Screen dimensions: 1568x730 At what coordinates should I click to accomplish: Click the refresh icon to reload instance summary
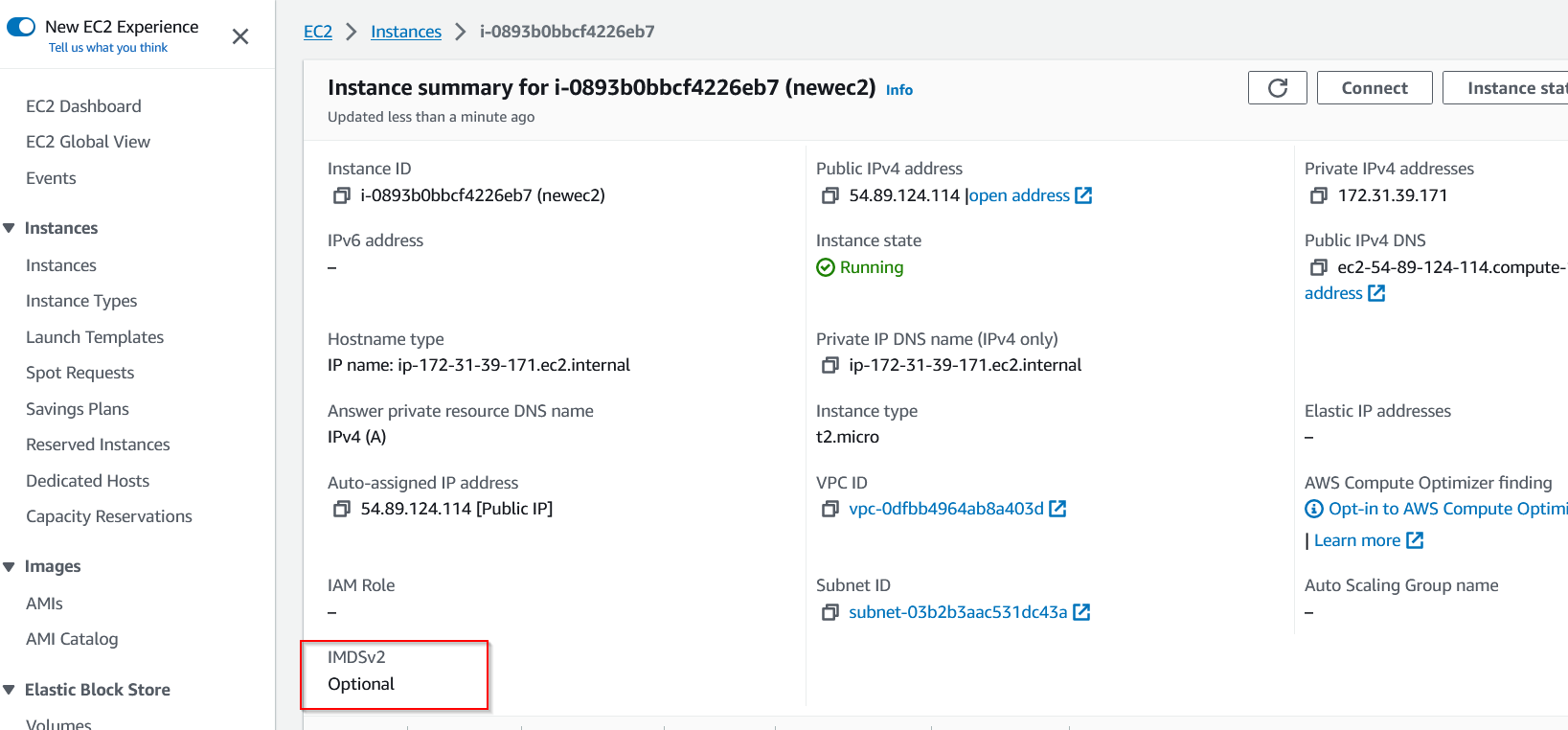[1277, 87]
